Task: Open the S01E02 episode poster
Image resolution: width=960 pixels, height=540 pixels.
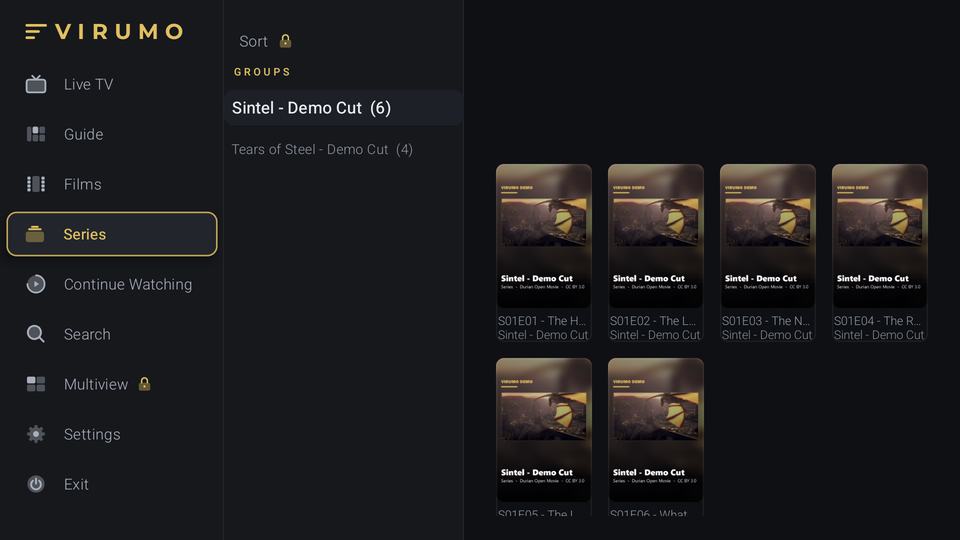Action: (x=656, y=236)
